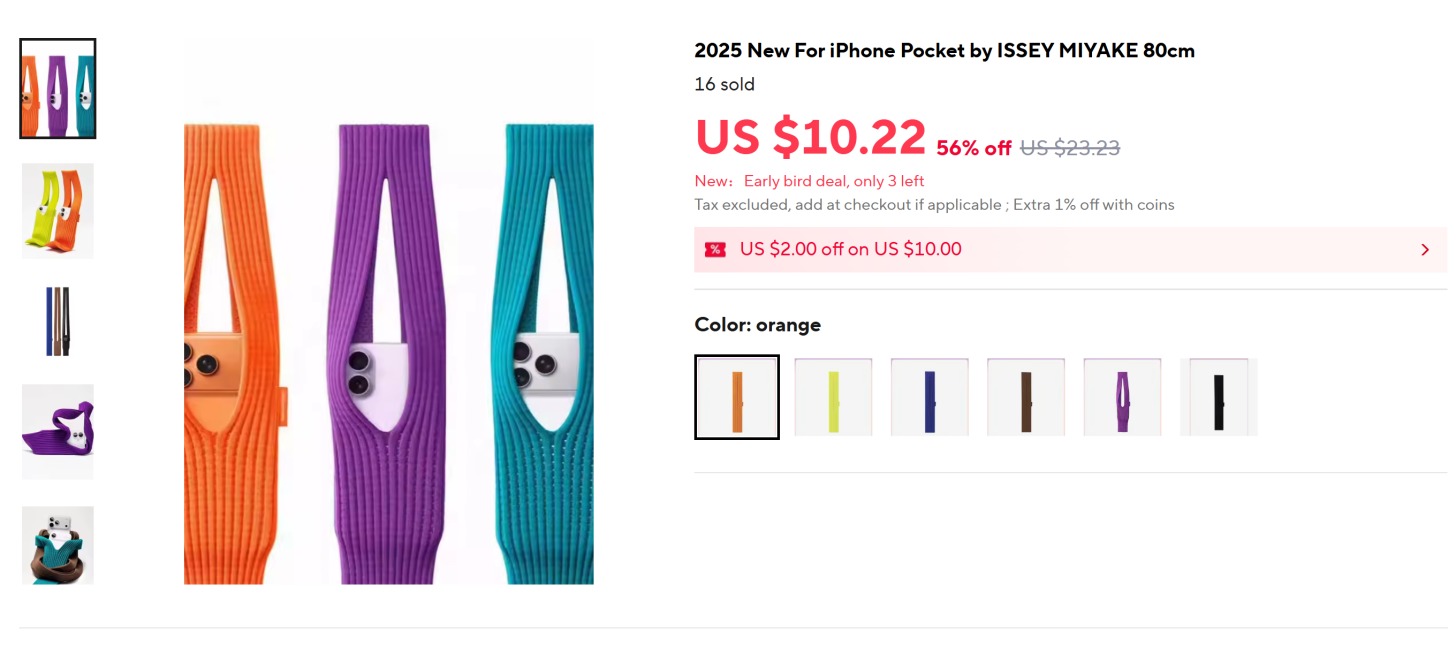Open the teal strap holding a phone thumbnail

[x=57, y=543]
